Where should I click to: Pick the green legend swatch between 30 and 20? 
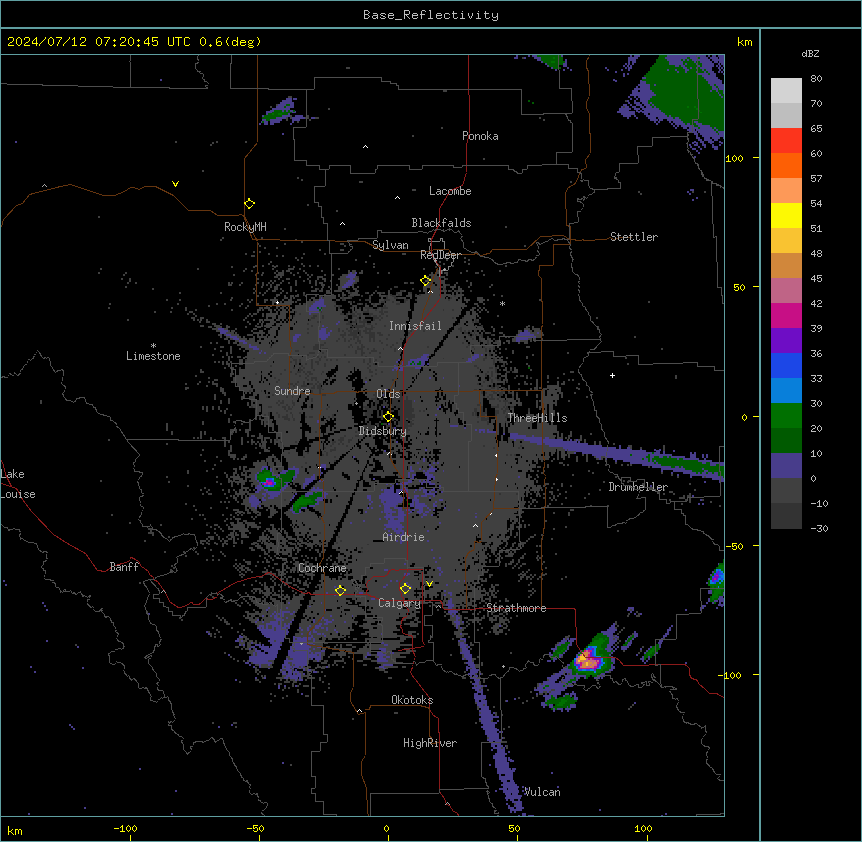pyautogui.click(x=786, y=416)
